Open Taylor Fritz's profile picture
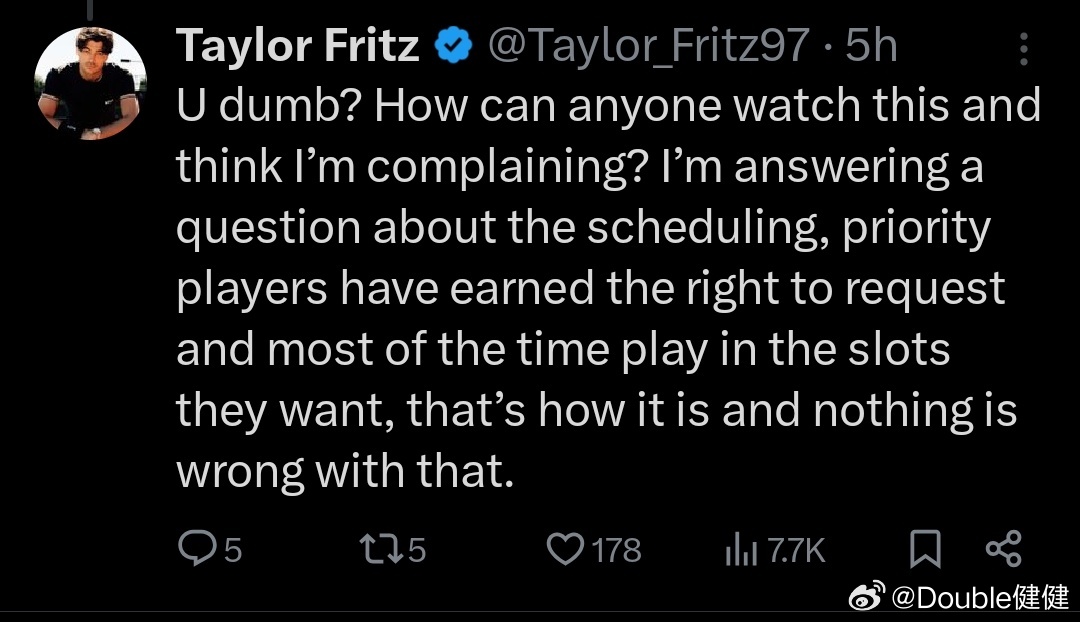The image size is (1080, 622). pos(91,84)
